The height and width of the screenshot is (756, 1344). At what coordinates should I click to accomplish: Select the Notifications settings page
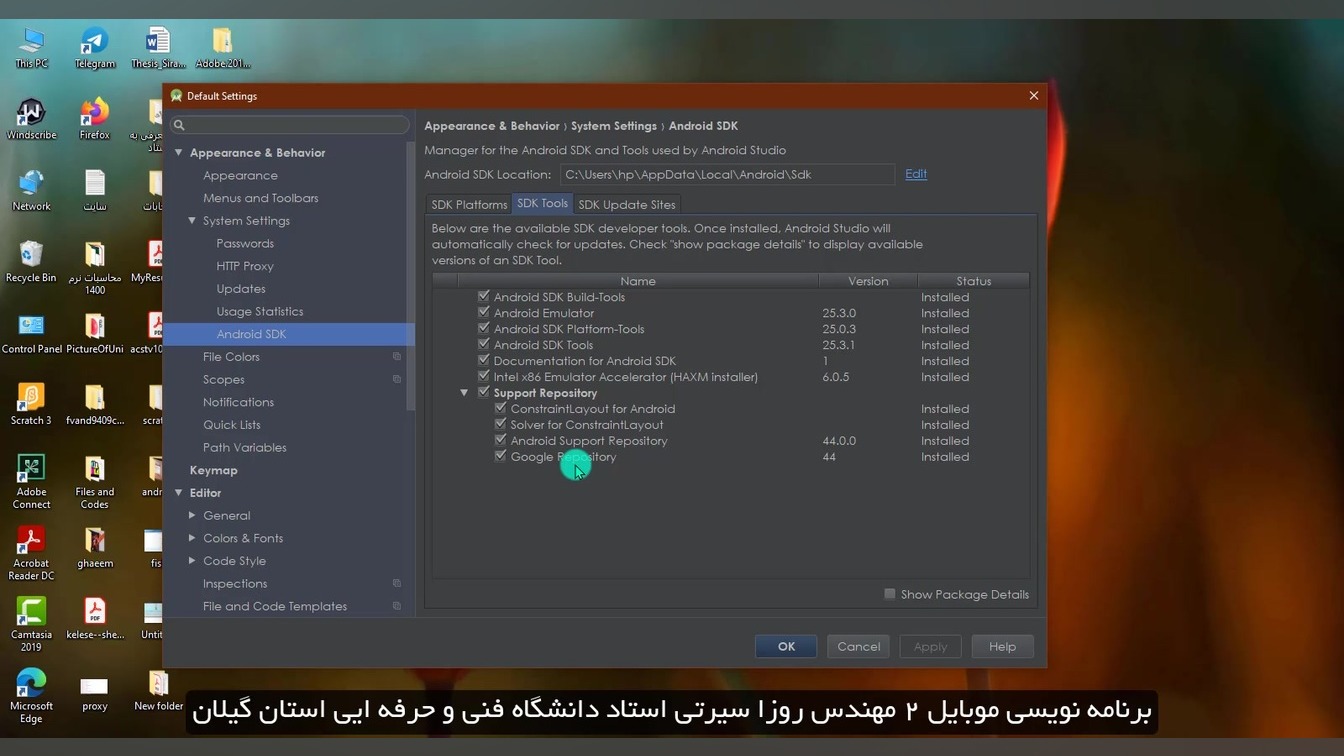[x=238, y=402]
